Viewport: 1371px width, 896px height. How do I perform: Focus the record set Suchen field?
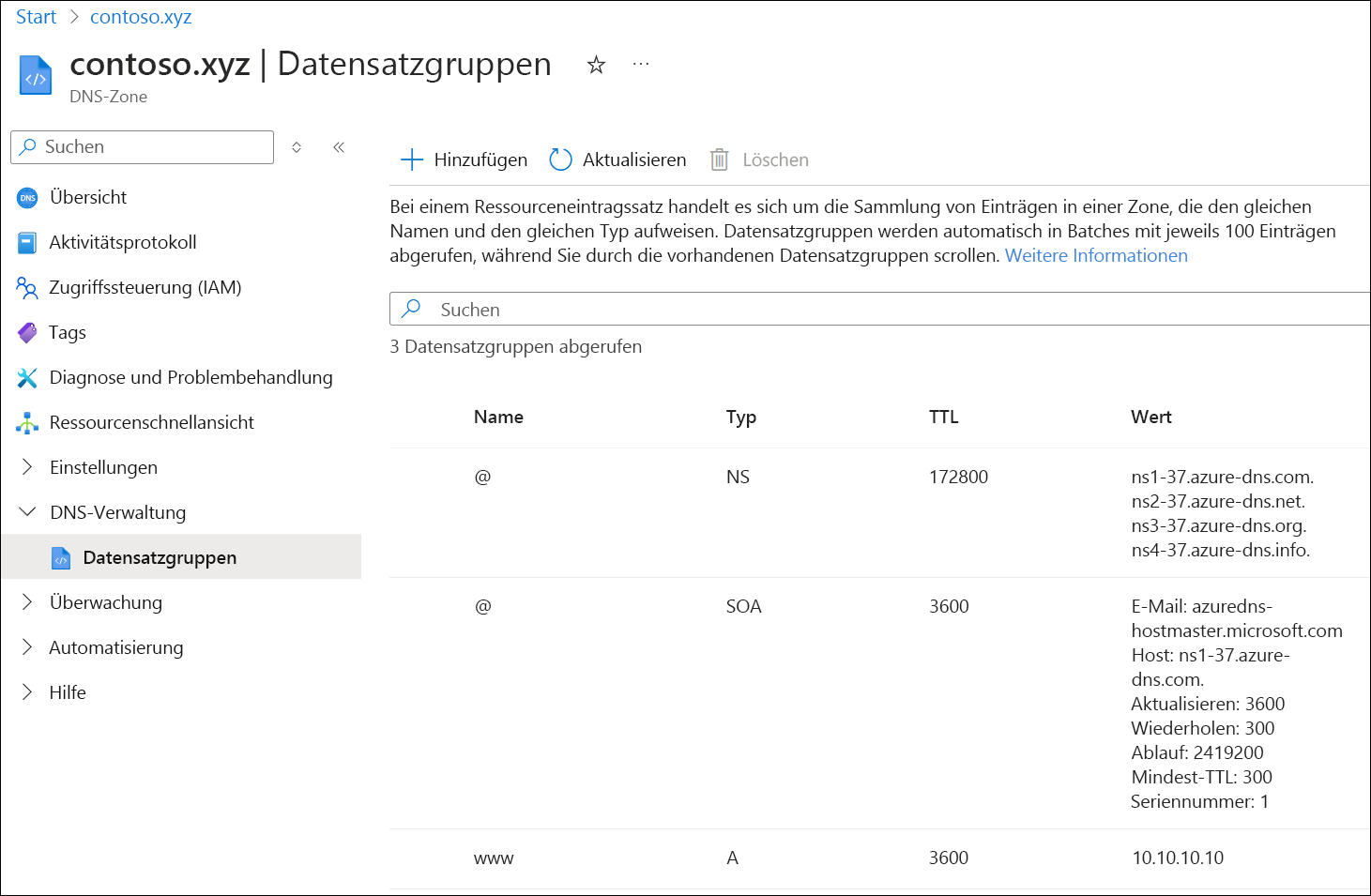(x=880, y=309)
